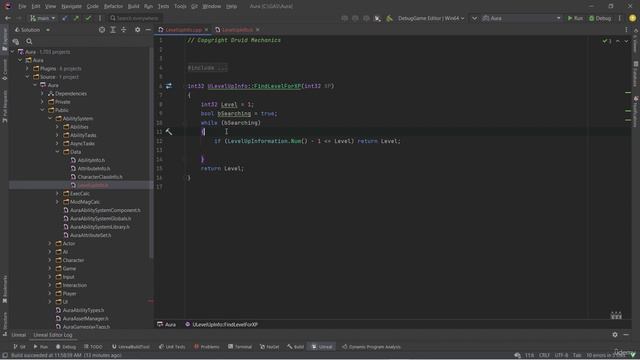
Task: Open the main git branch dropdown
Action: click(42, 18)
